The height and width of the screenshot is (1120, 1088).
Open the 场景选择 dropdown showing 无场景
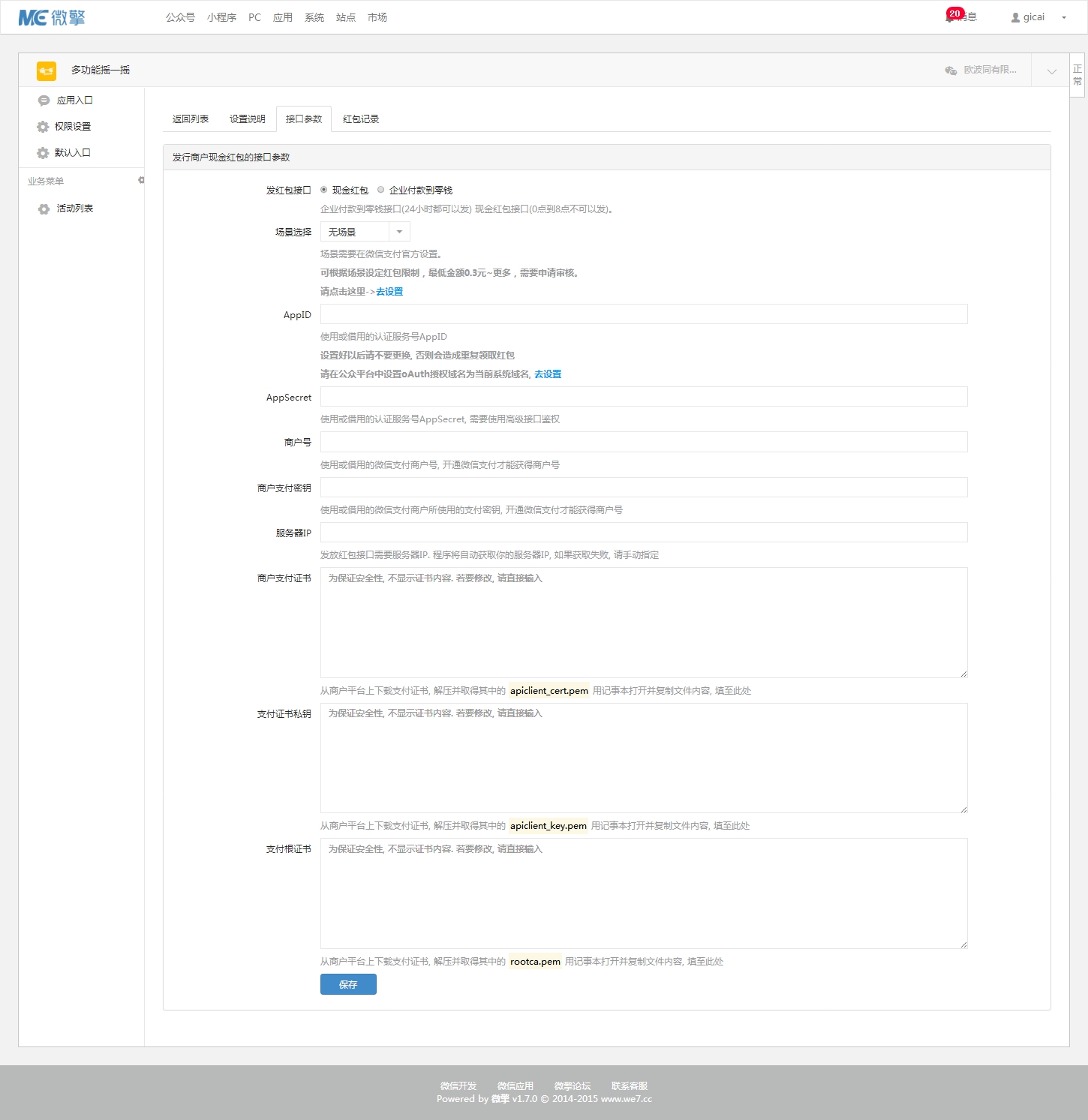click(365, 232)
